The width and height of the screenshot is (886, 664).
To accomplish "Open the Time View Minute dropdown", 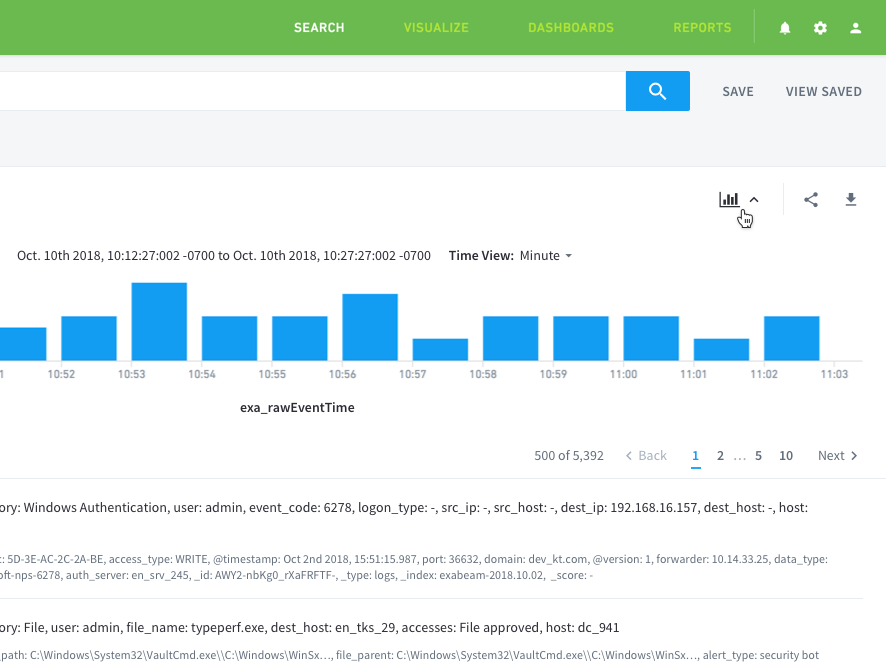I will (546, 255).
